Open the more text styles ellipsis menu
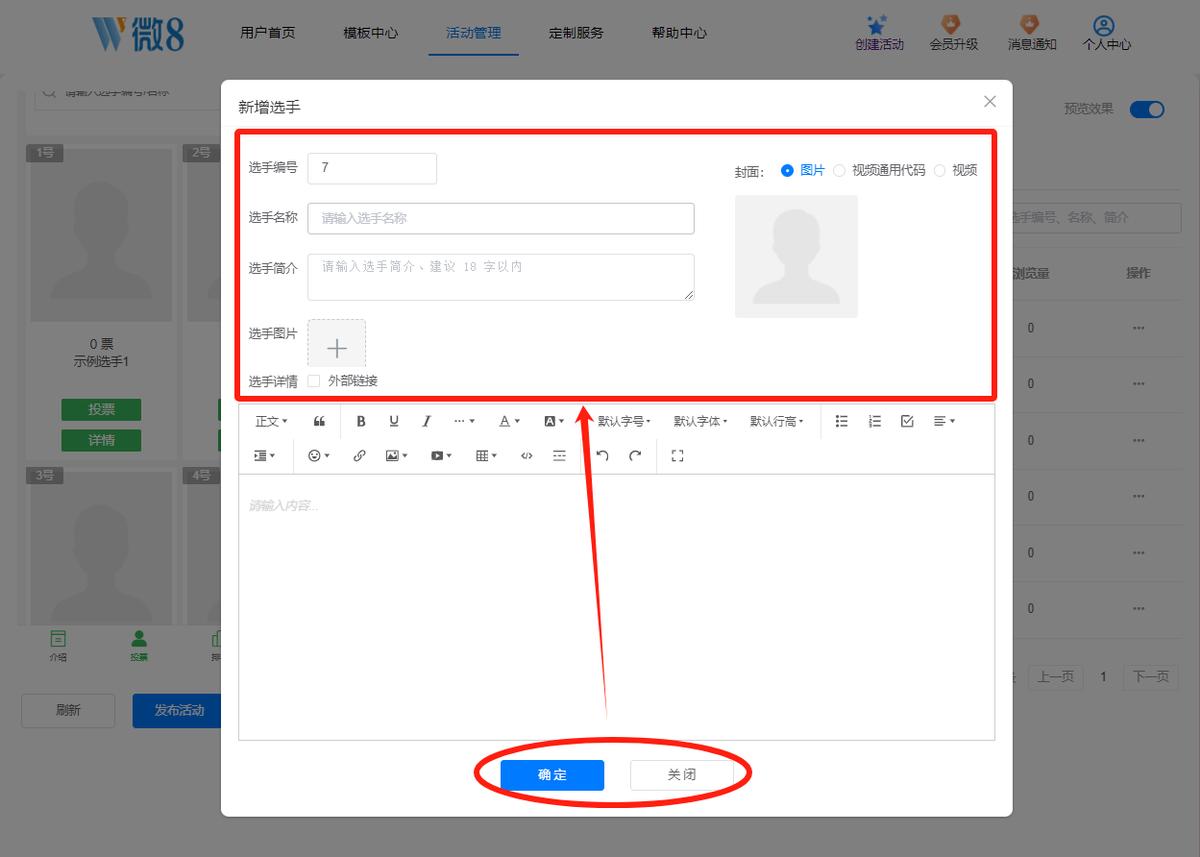The width and height of the screenshot is (1200, 857). pos(464,422)
